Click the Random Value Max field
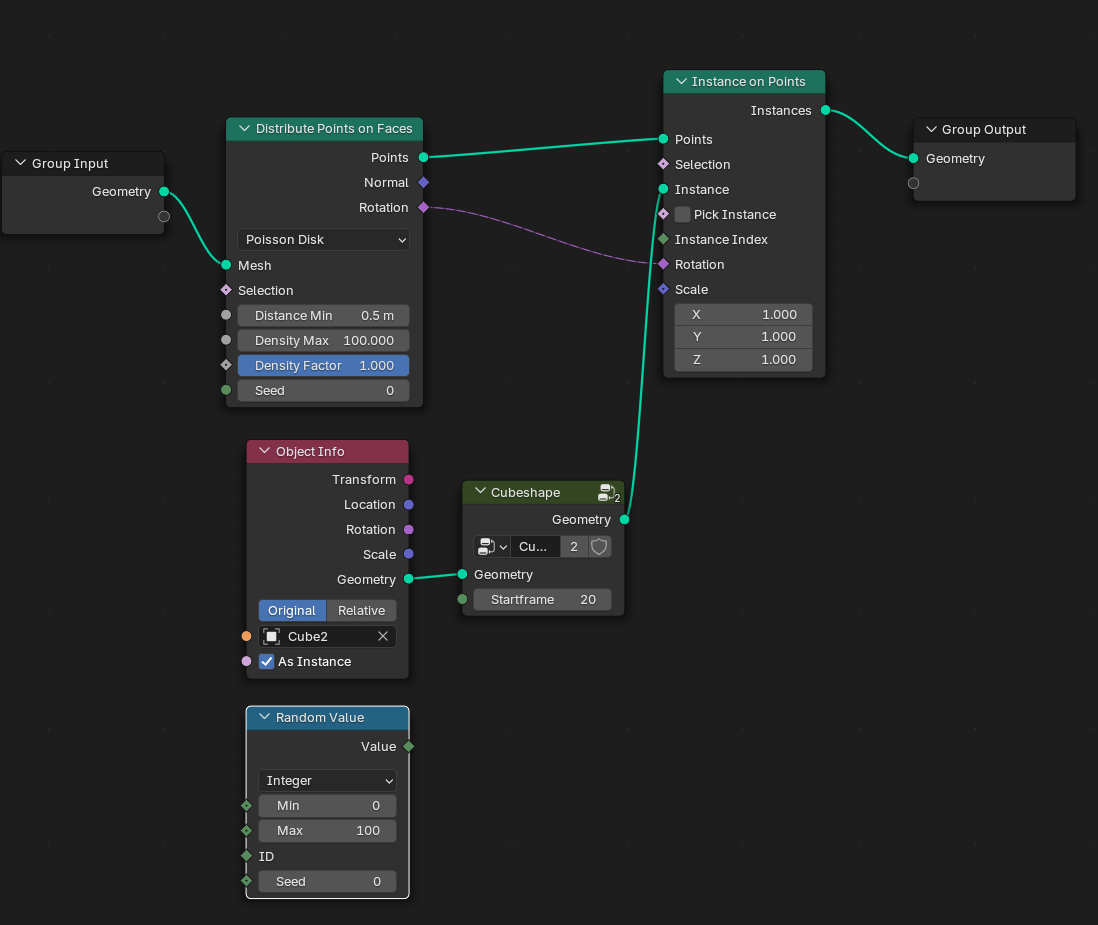1098x925 pixels. pos(327,830)
